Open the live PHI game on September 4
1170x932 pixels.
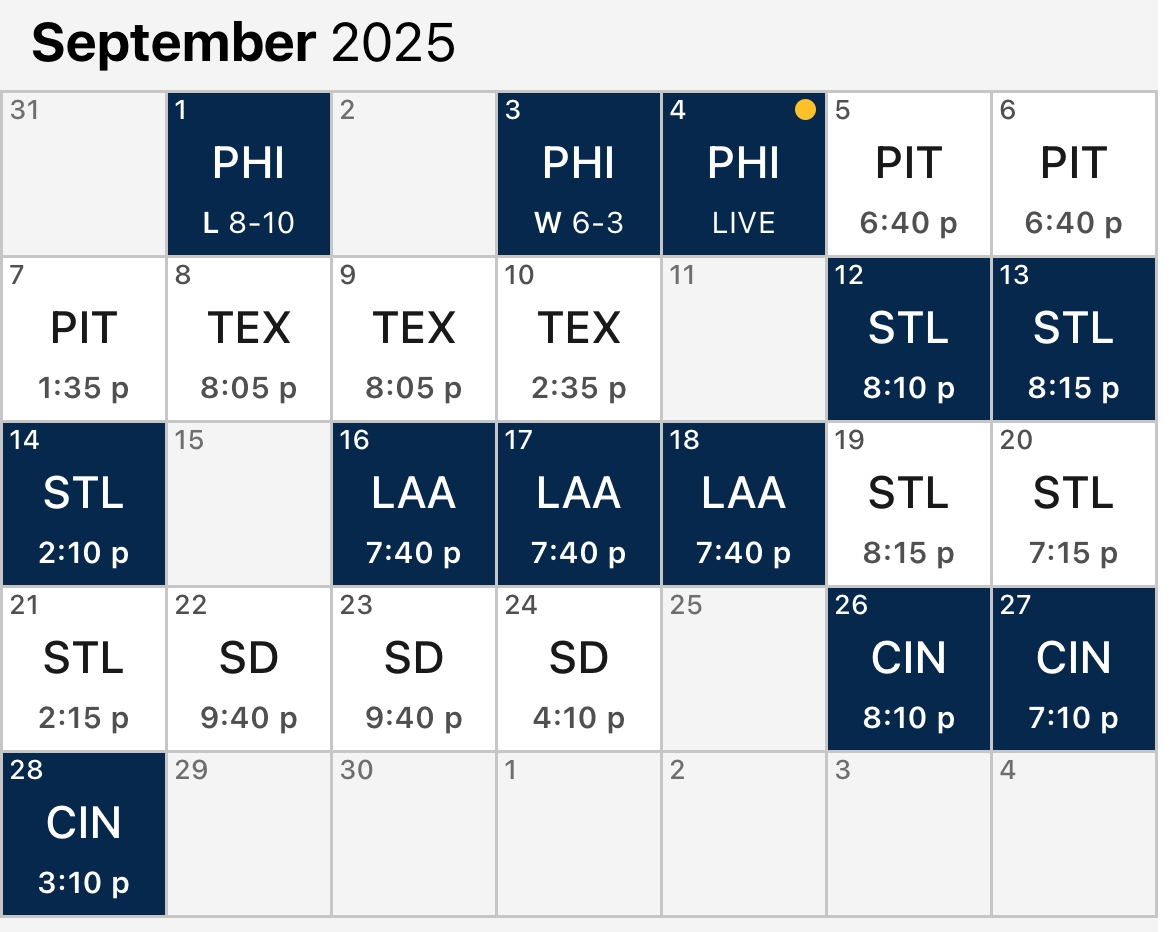tap(744, 174)
